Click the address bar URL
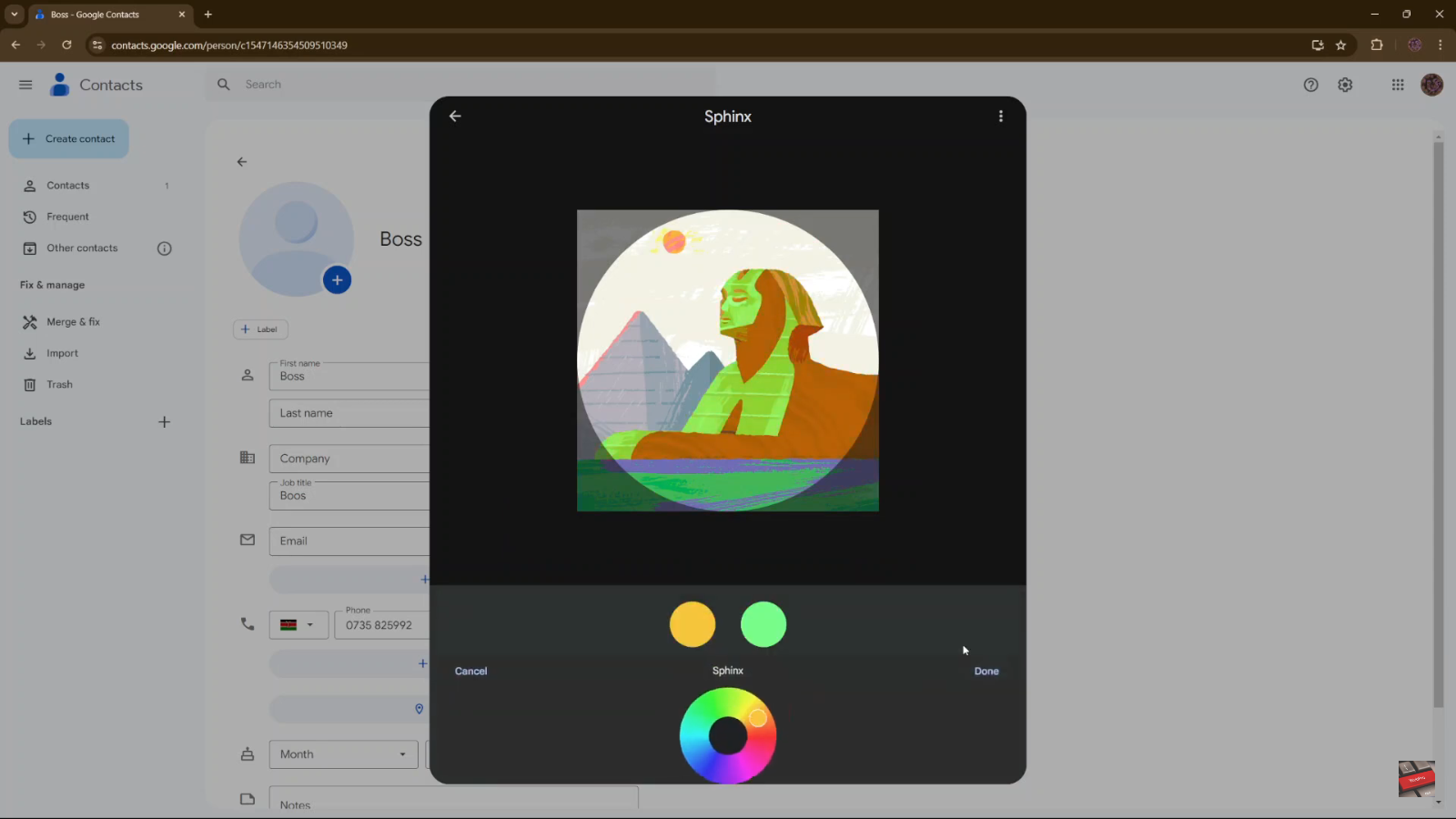1456x819 pixels. (x=229, y=45)
